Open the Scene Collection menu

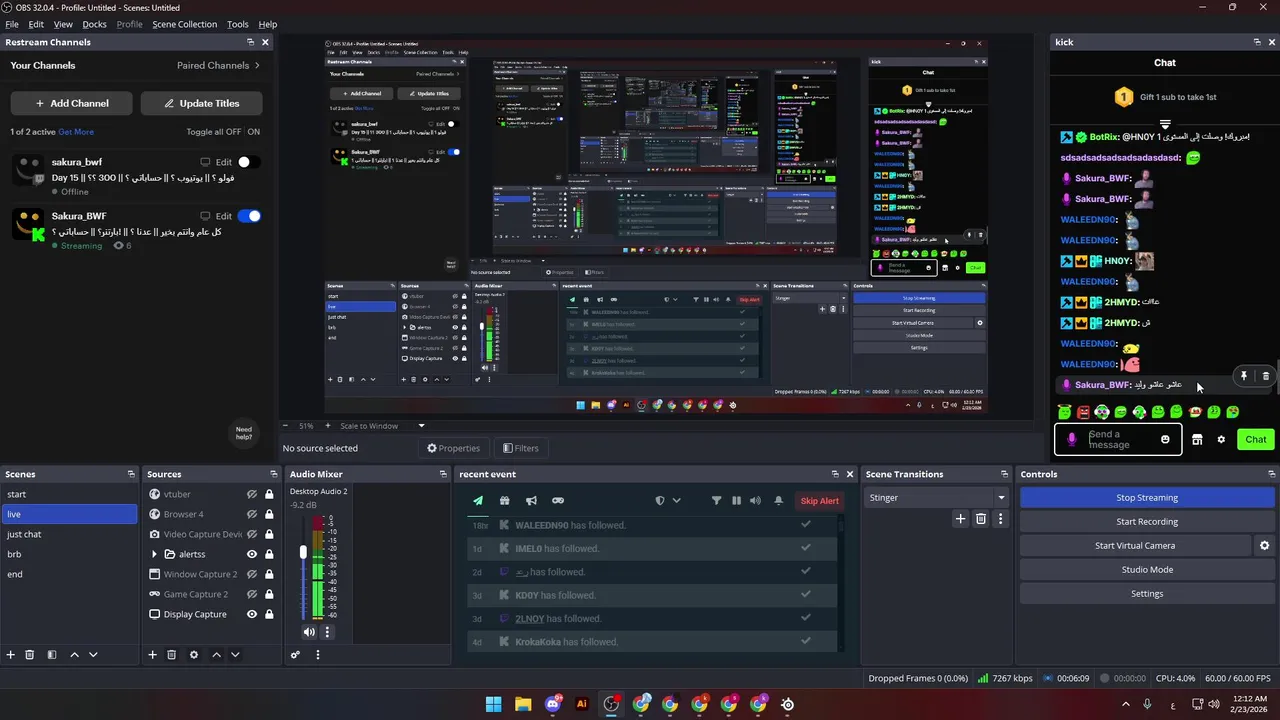(x=184, y=24)
